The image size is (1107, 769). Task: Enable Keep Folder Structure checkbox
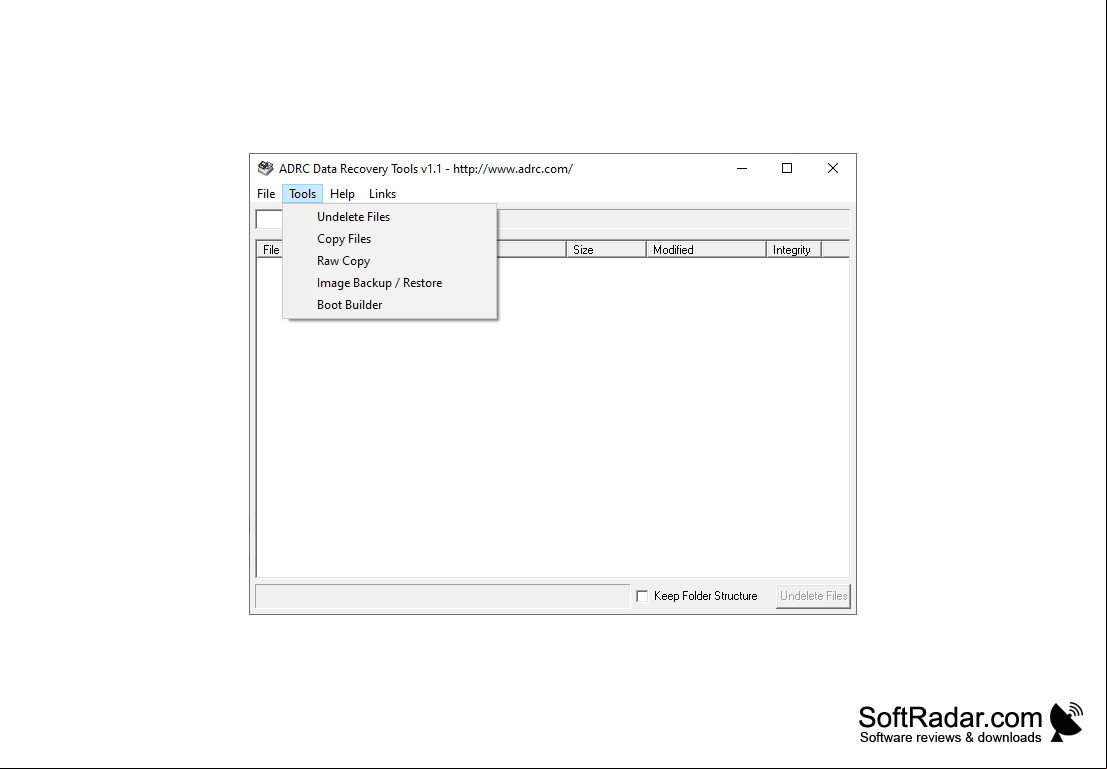tap(642, 596)
